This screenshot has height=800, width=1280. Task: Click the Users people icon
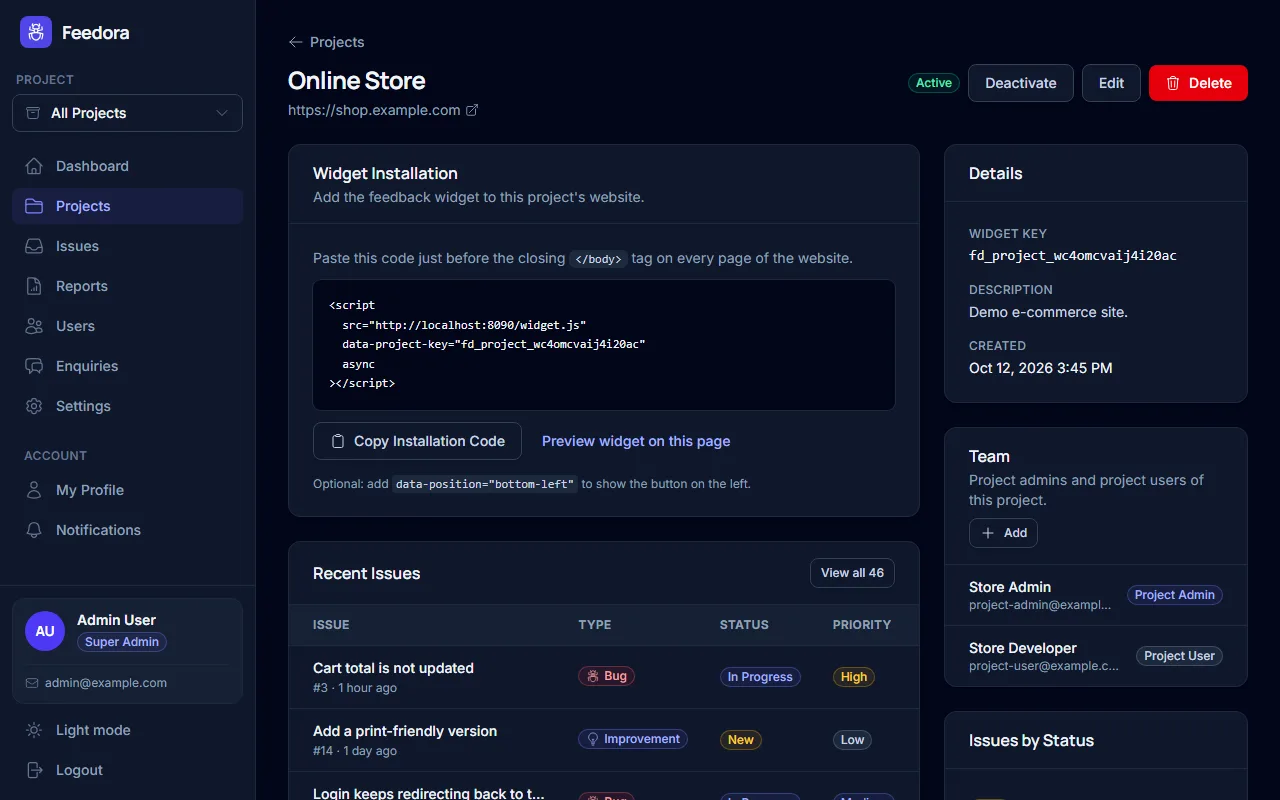point(35,326)
